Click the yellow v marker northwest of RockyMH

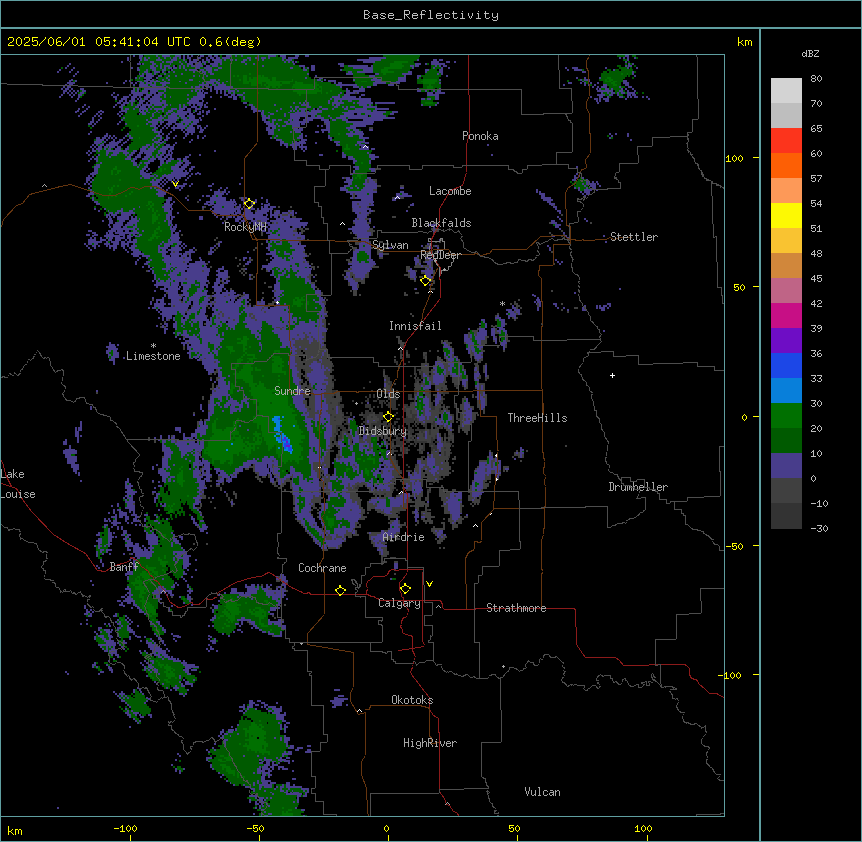pos(175,184)
